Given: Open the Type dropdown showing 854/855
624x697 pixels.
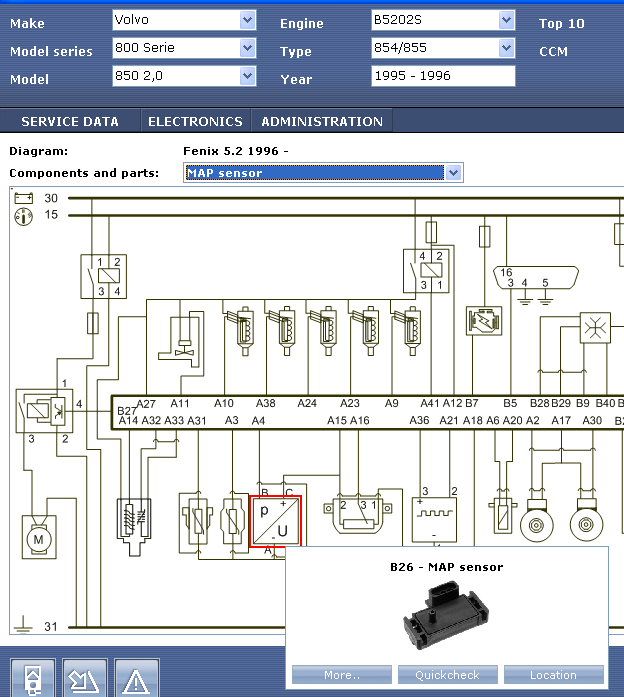Looking at the screenshot, I should pos(443,48).
